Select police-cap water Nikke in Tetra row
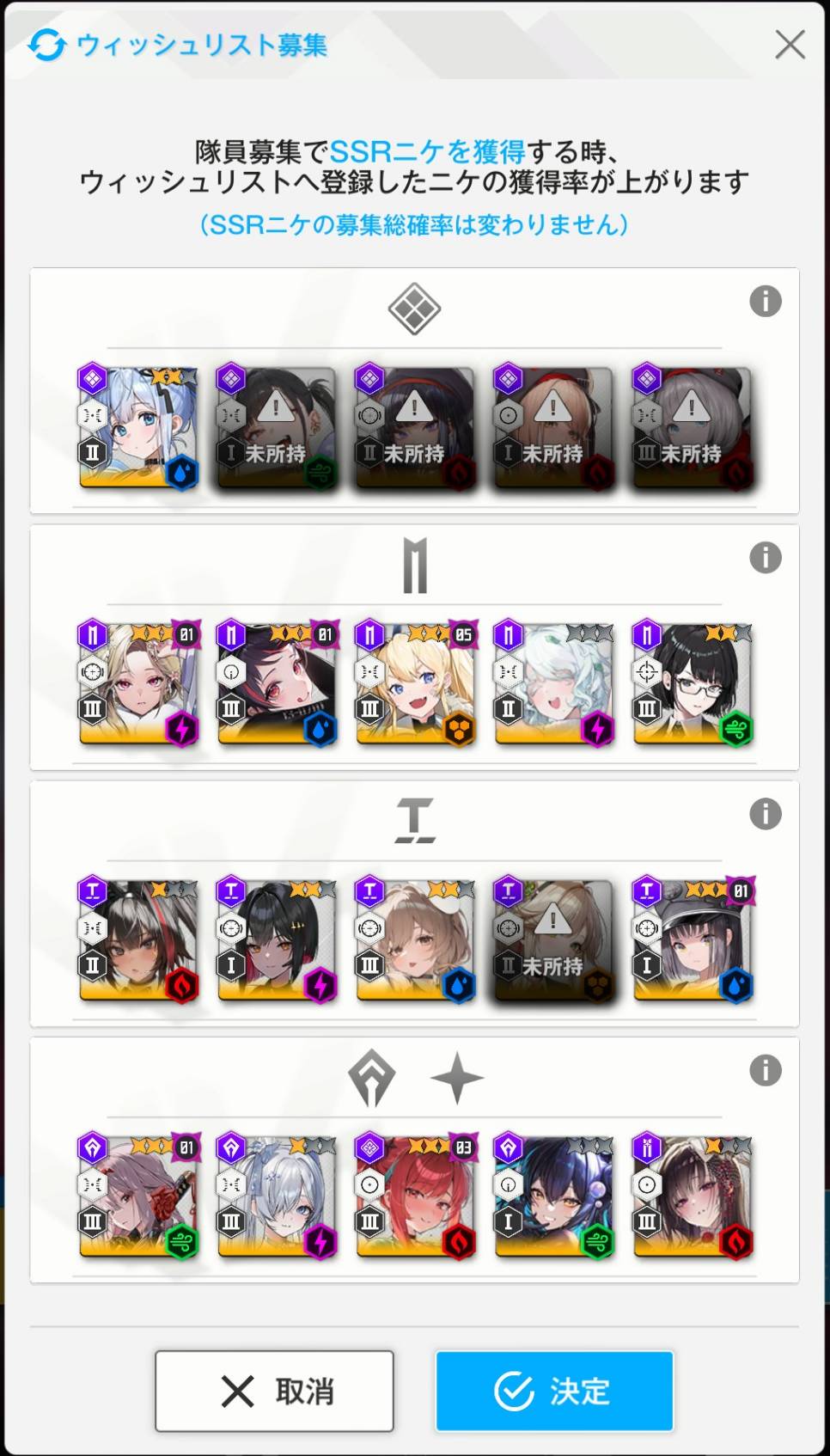The height and width of the screenshot is (1456, 830). (693, 940)
